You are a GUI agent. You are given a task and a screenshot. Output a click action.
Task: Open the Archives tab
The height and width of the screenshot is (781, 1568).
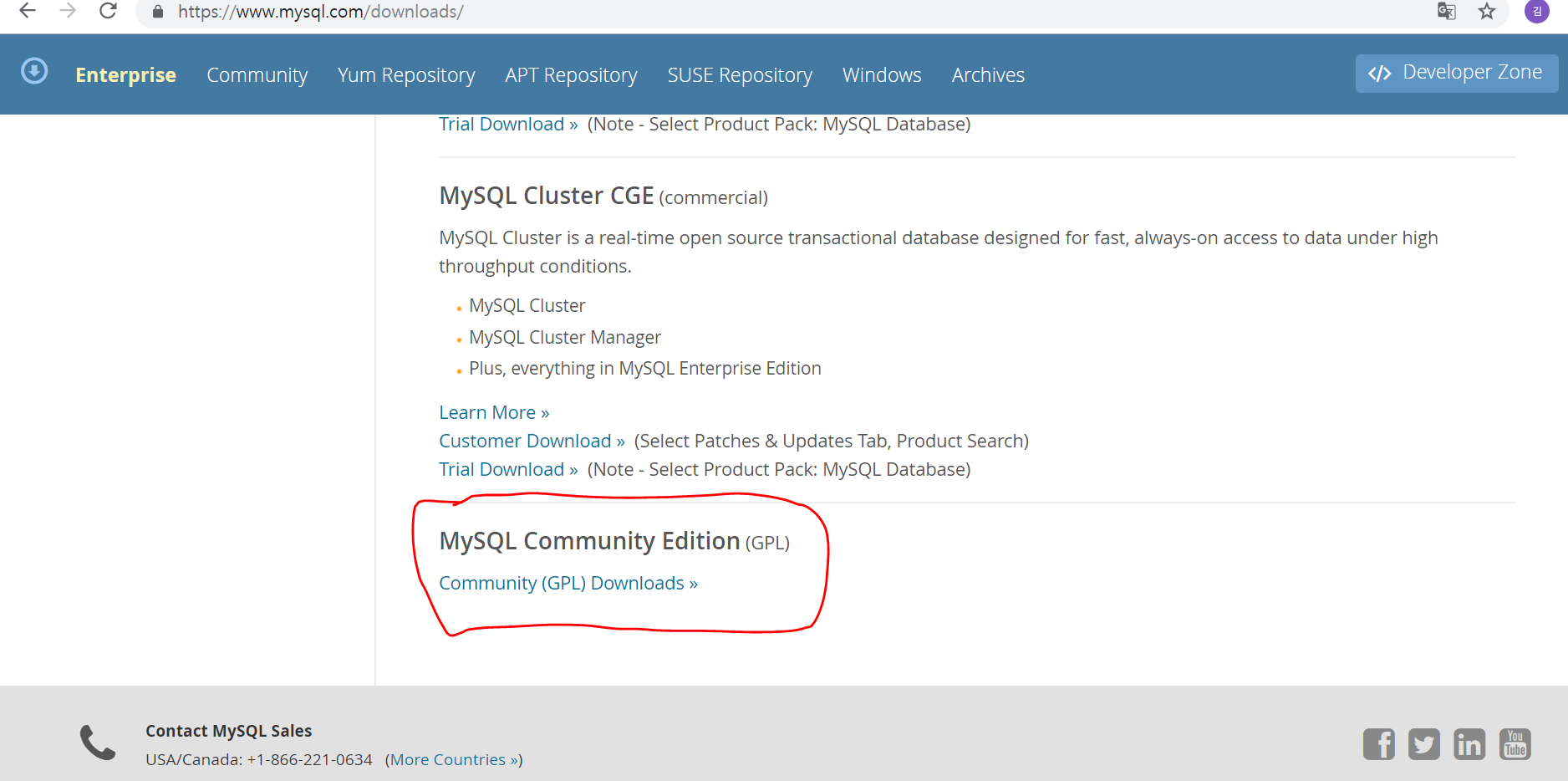(x=988, y=75)
